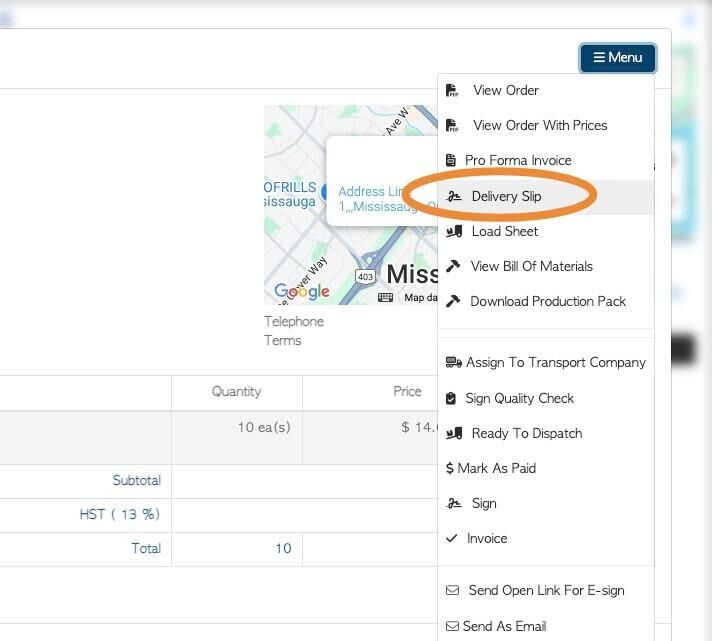The height and width of the screenshot is (641, 712).
Task: Click the Assign To Transport Company truck icon
Action: [453, 363]
